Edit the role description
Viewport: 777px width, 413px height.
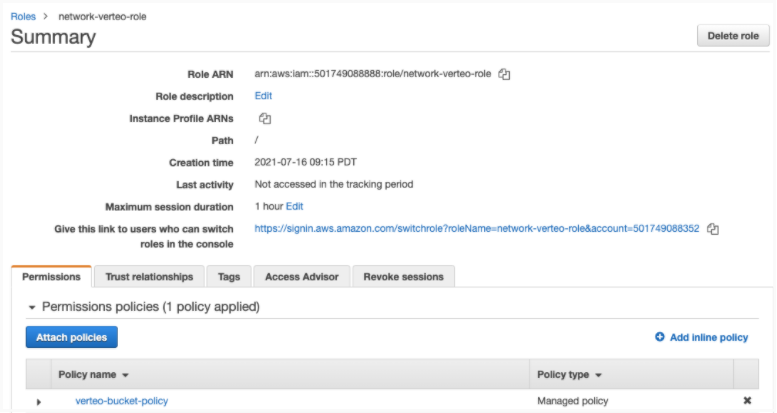263,96
